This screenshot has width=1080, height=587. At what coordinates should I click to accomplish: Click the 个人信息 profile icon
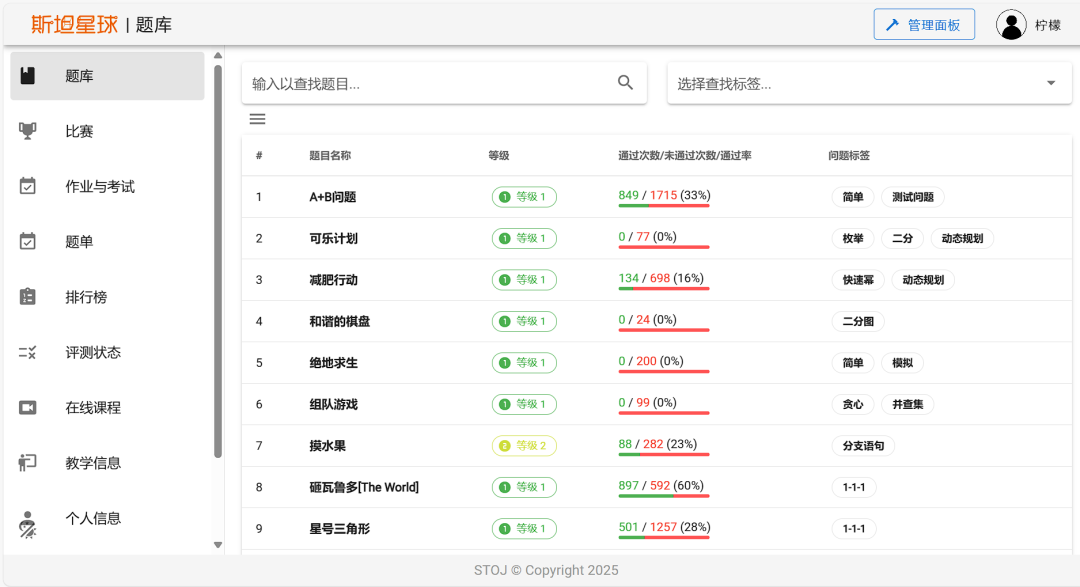(x=28, y=519)
